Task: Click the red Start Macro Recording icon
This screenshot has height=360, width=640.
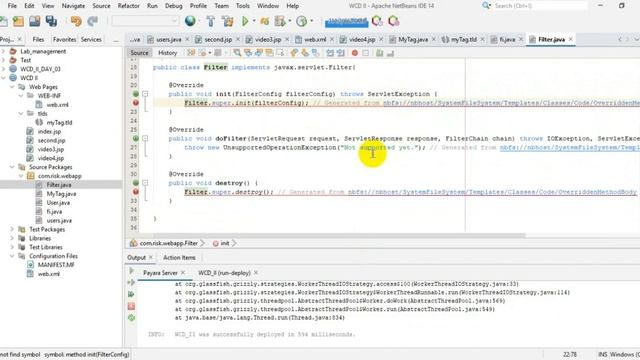Action: (355, 53)
